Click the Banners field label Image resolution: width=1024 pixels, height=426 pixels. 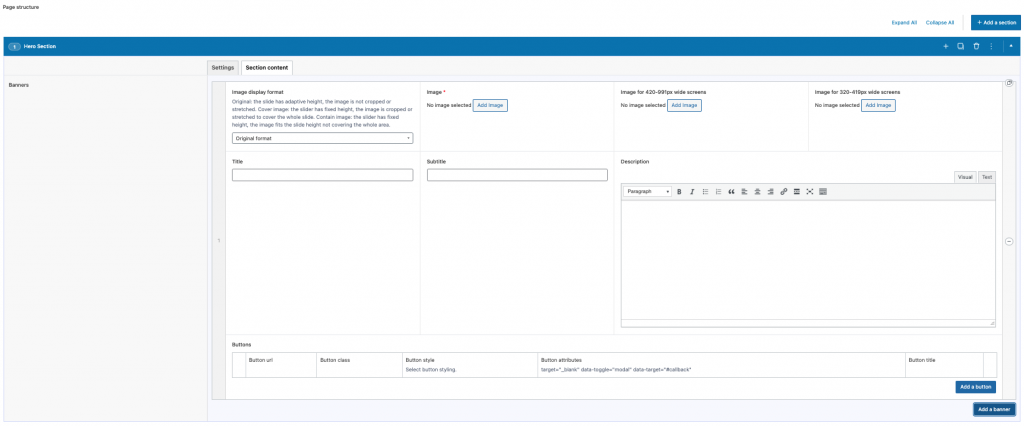tap(18, 85)
